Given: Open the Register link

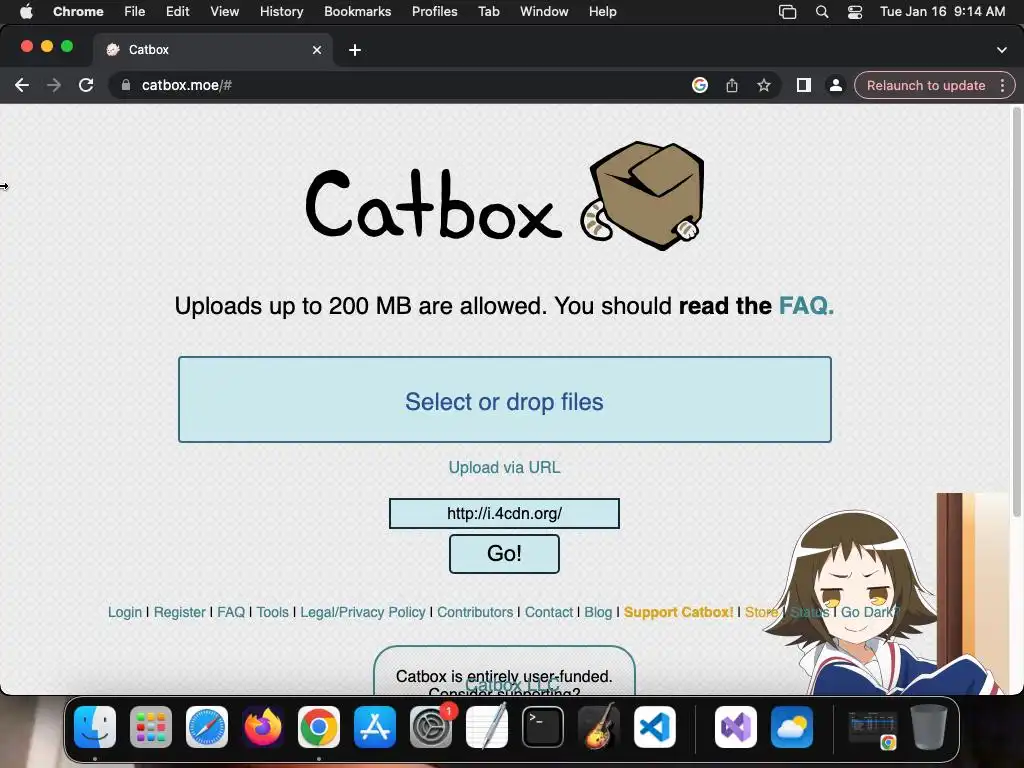Looking at the screenshot, I should click(180, 612).
